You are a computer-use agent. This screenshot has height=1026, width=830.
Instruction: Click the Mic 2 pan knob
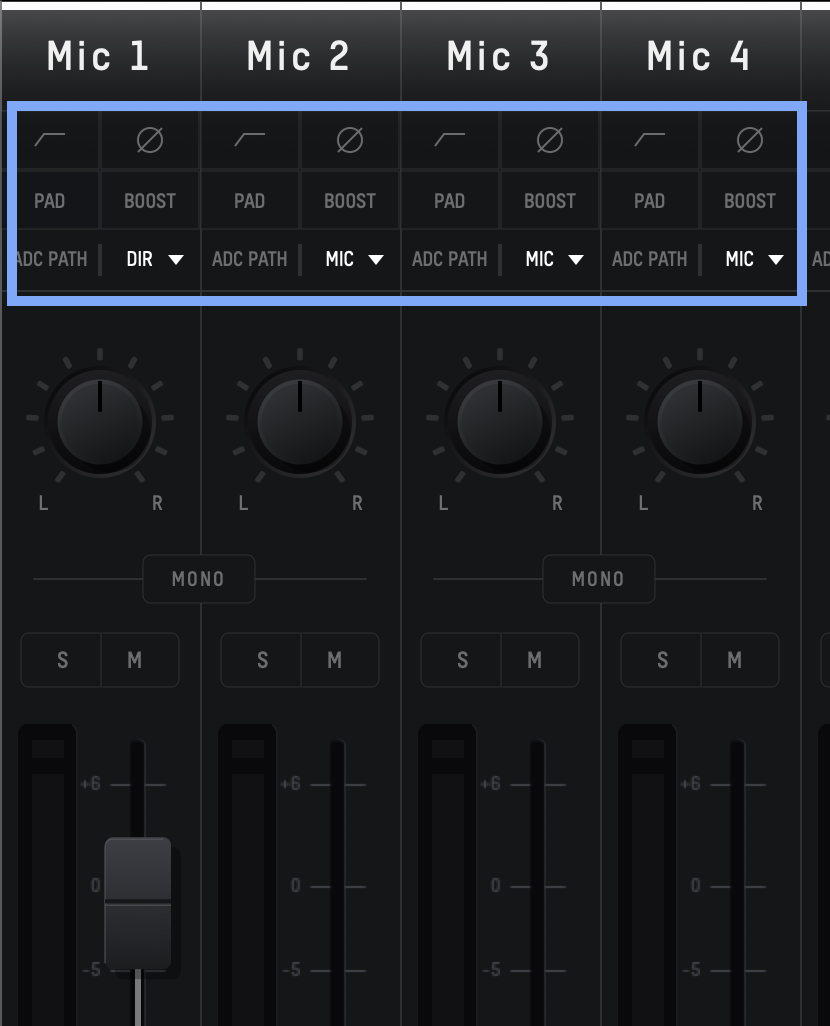point(300,421)
